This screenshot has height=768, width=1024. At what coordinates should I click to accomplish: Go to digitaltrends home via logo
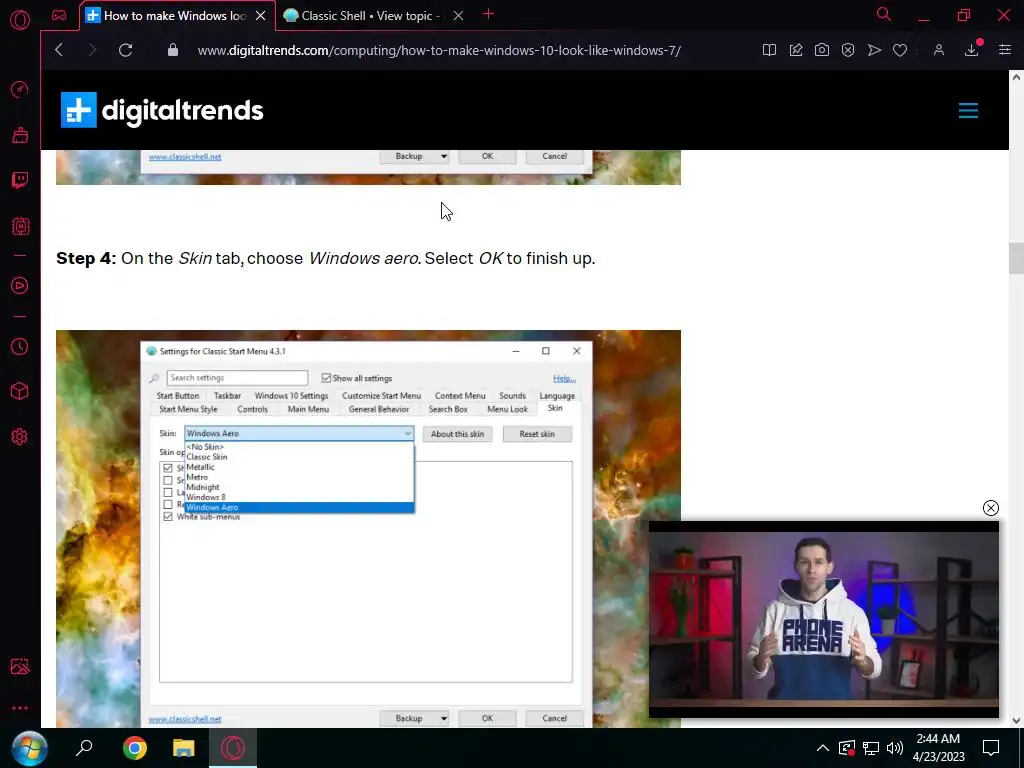pos(162,110)
